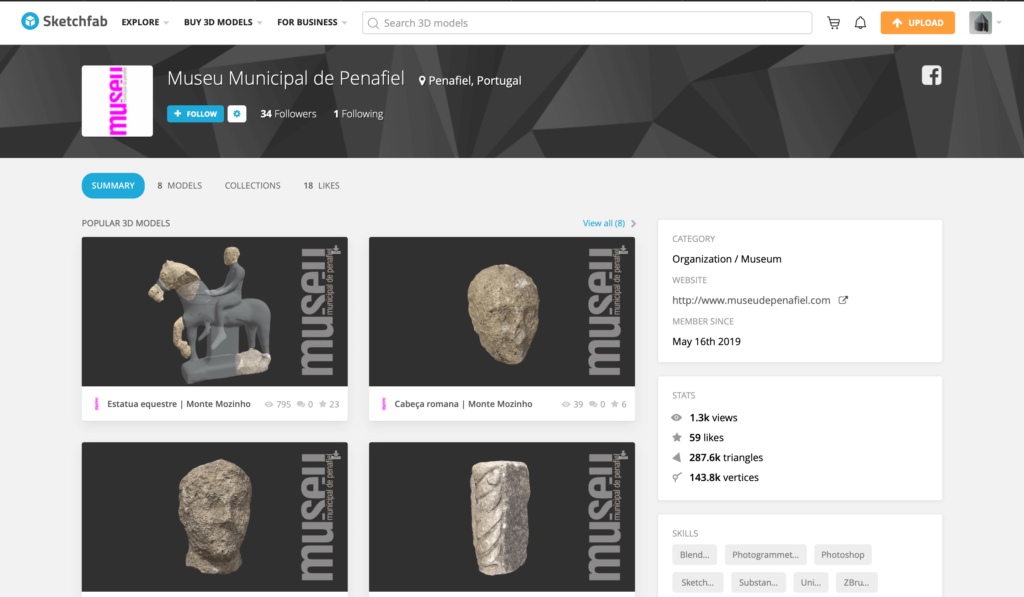1024x597 pixels.
Task: Switch to the 8 Models tab
Action: (x=180, y=186)
